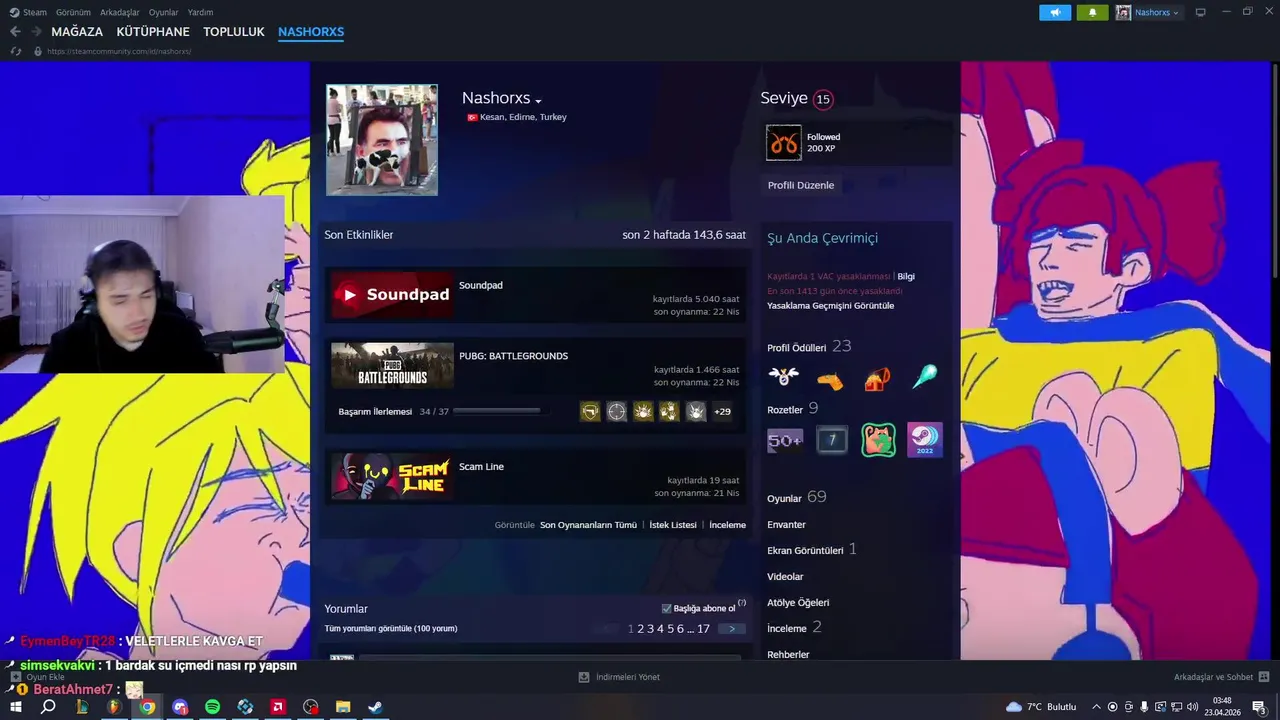Image resolution: width=1280 pixels, height=720 pixels.
Task: Open Spotify from the taskbar
Action: point(212,707)
